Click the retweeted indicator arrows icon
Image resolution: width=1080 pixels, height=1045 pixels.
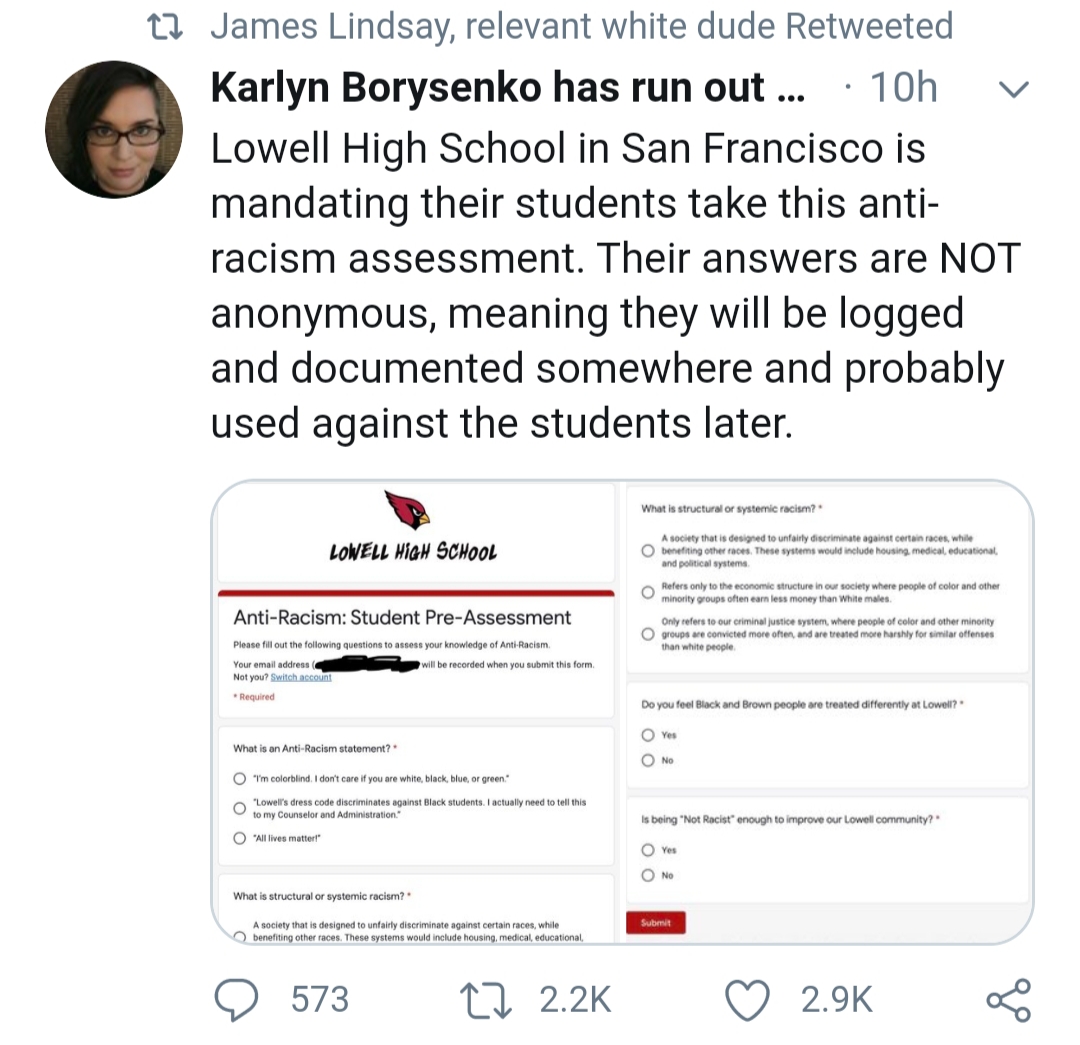click(164, 26)
